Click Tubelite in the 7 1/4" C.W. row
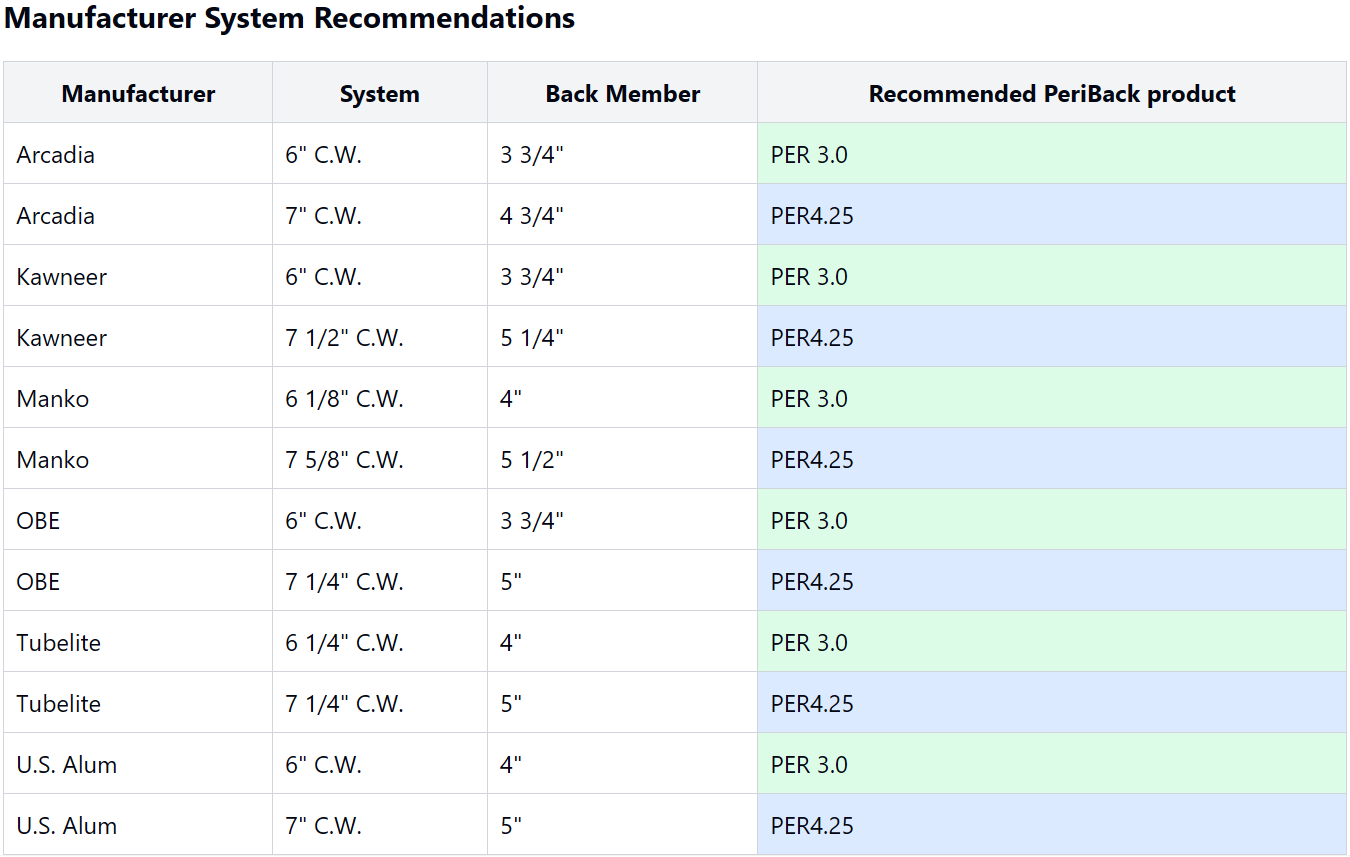Viewport: 1350px width, 857px height. pyautogui.click(x=58, y=704)
